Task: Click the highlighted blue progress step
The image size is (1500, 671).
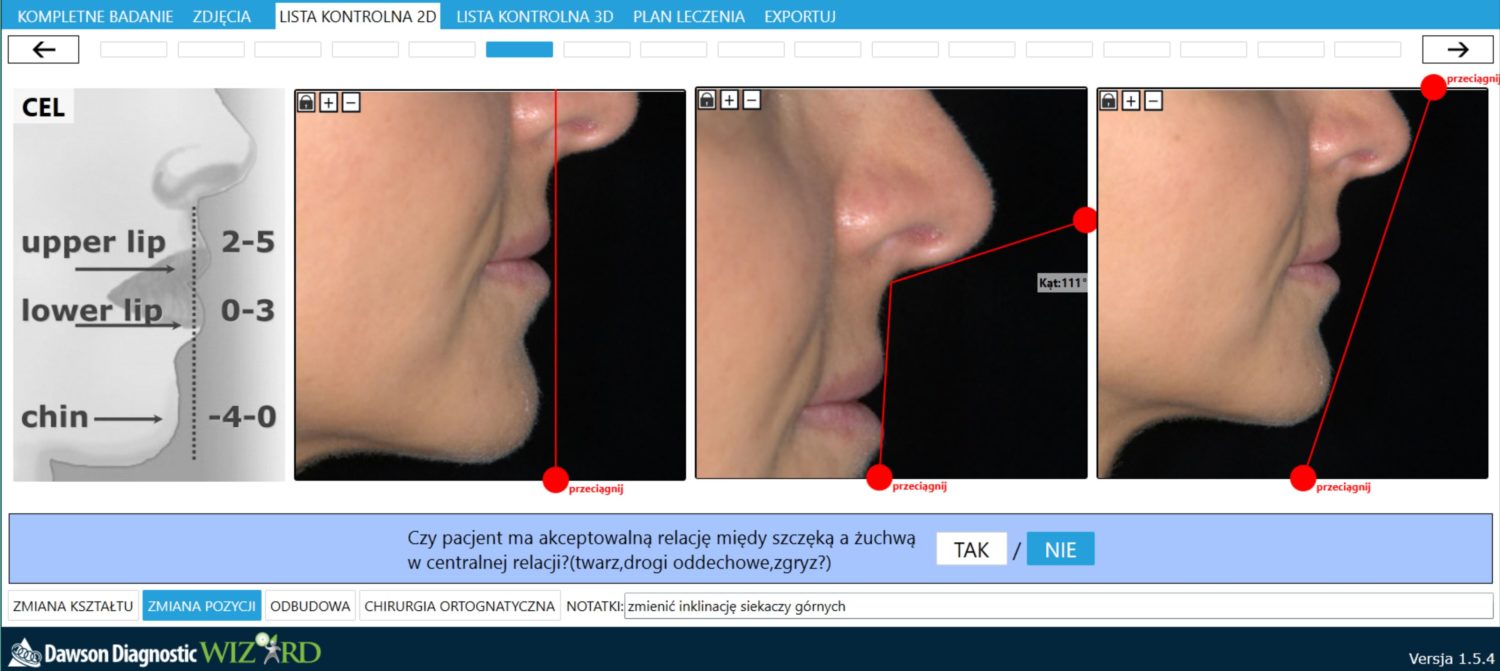Action: pos(519,50)
